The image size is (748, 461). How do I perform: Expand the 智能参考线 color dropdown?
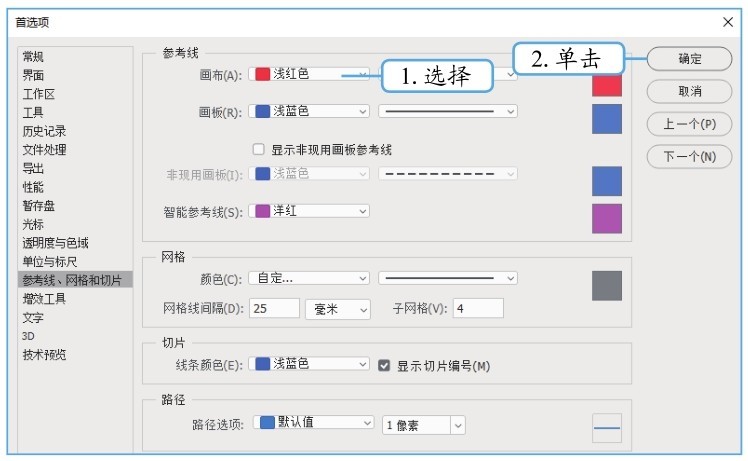(309, 211)
